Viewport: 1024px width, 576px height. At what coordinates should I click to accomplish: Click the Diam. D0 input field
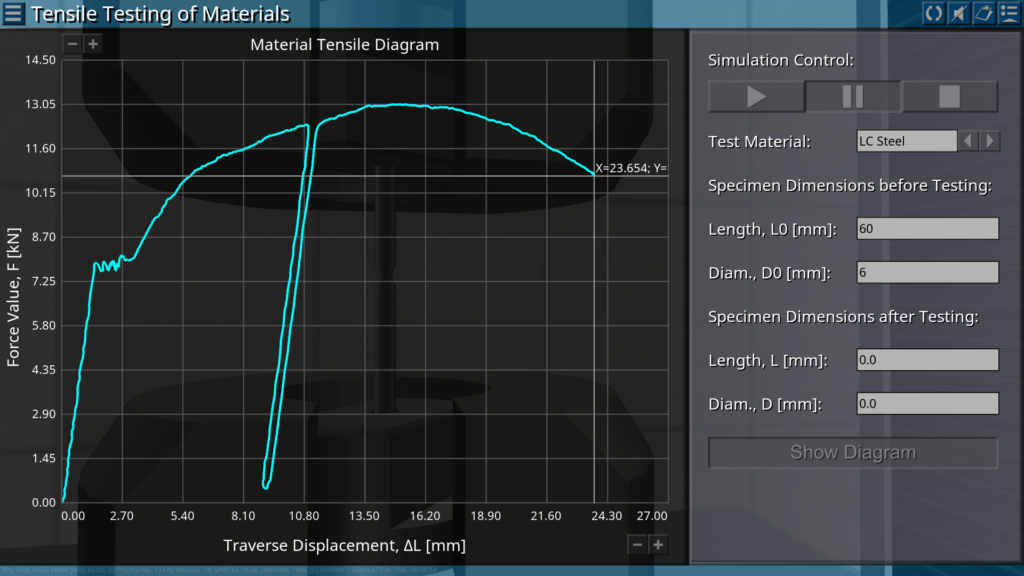(x=927, y=273)
